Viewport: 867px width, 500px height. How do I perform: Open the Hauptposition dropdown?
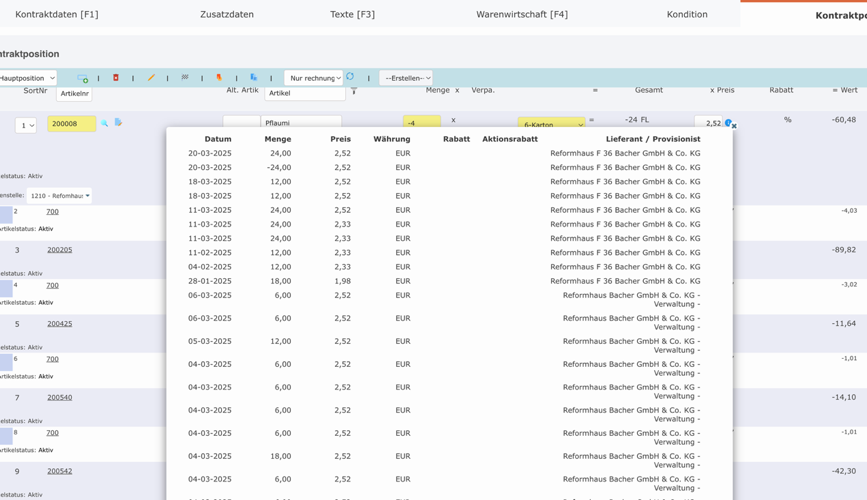pyautogui.click(x=26, y=78)
